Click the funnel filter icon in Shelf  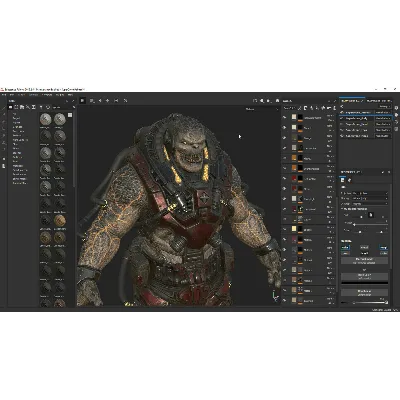41,107
